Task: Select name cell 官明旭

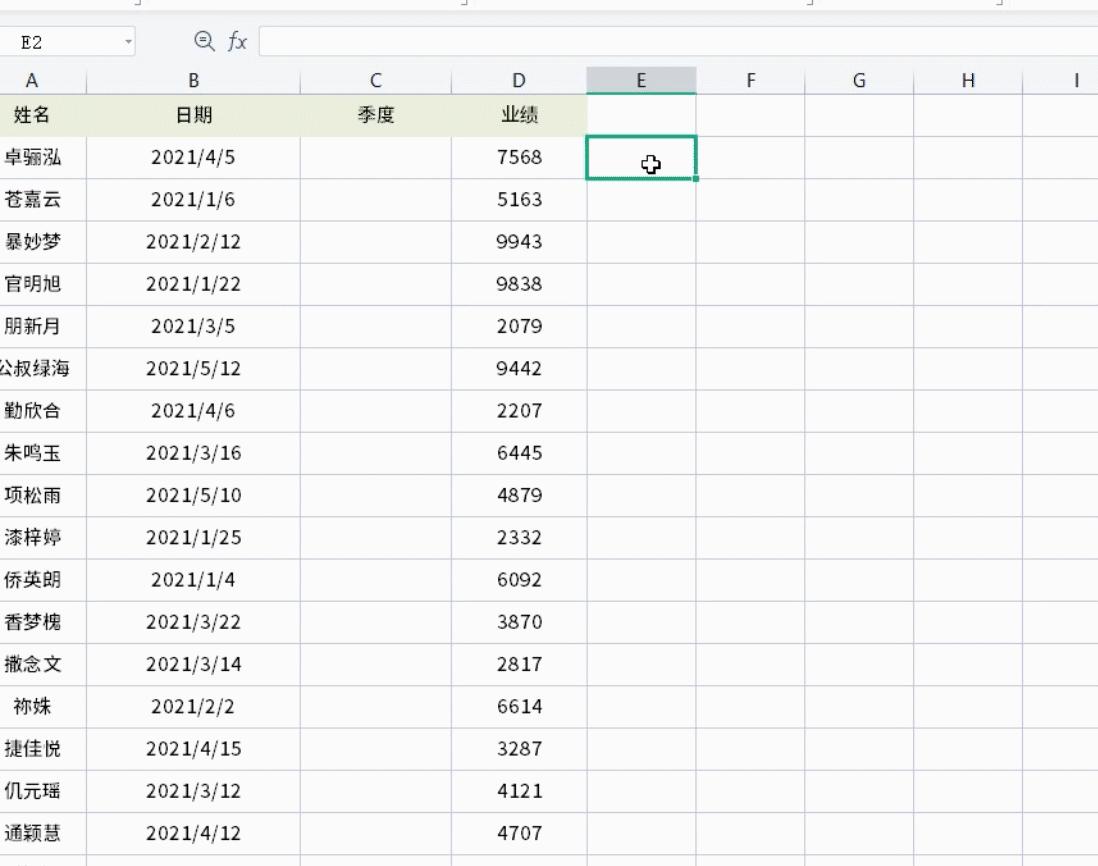Action: pos(42,284)
